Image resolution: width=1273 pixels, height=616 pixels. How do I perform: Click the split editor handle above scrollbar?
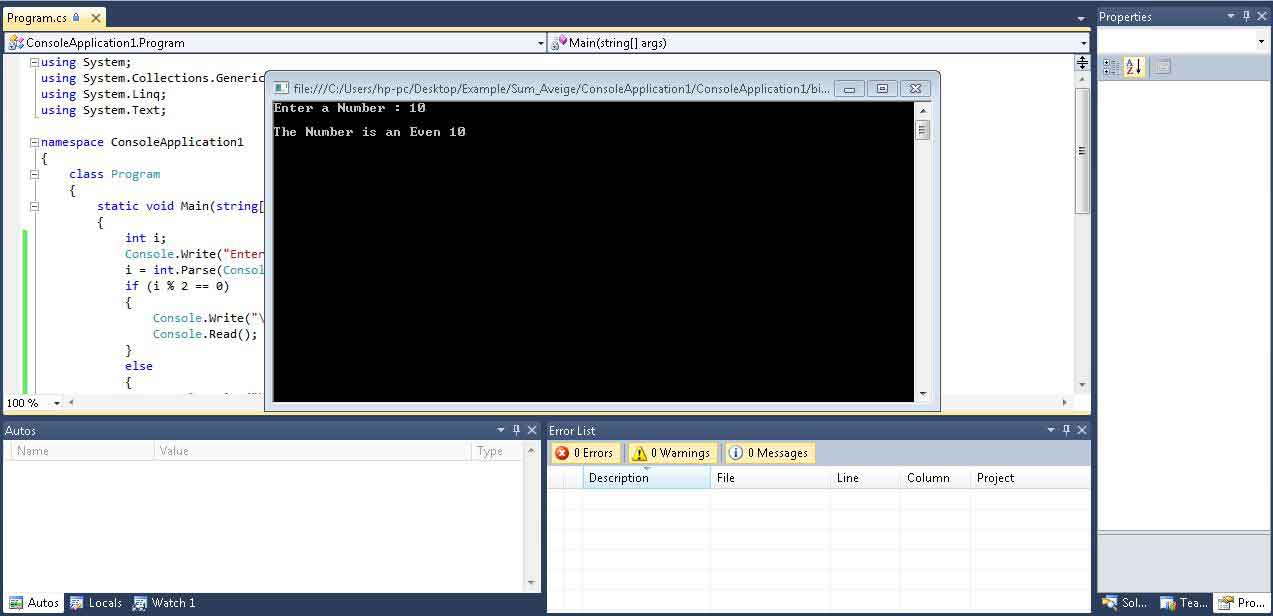(1082, 62)
